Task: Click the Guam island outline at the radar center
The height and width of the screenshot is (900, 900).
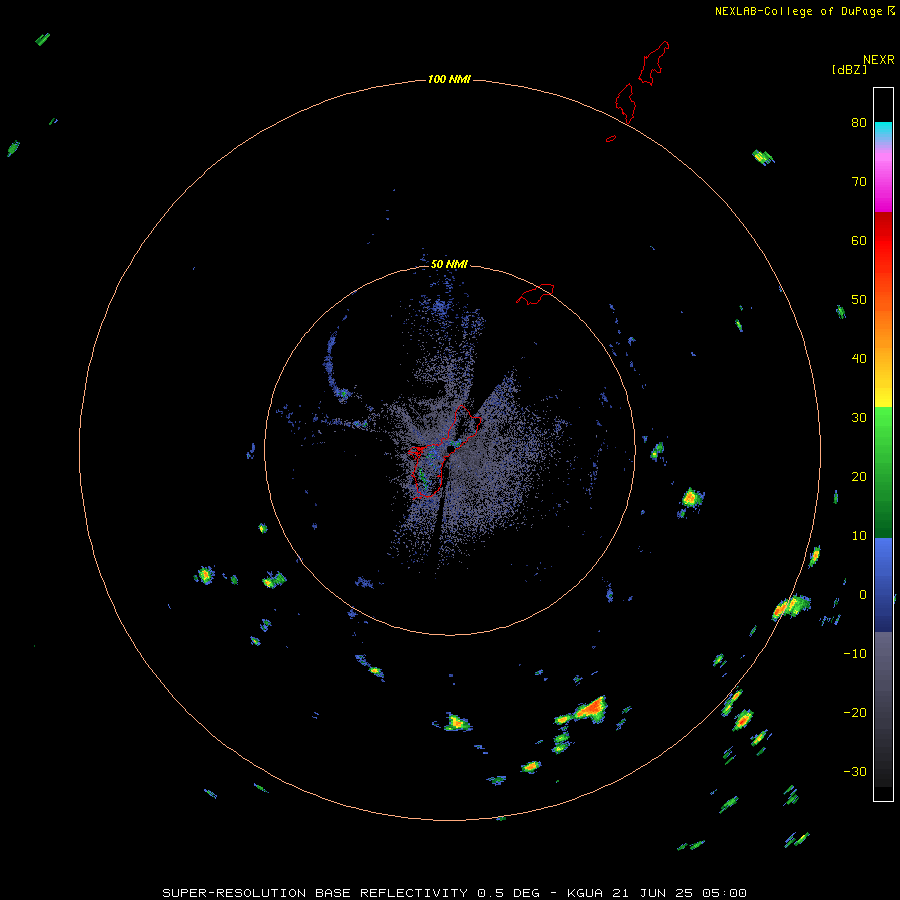Action: [445, 452]
